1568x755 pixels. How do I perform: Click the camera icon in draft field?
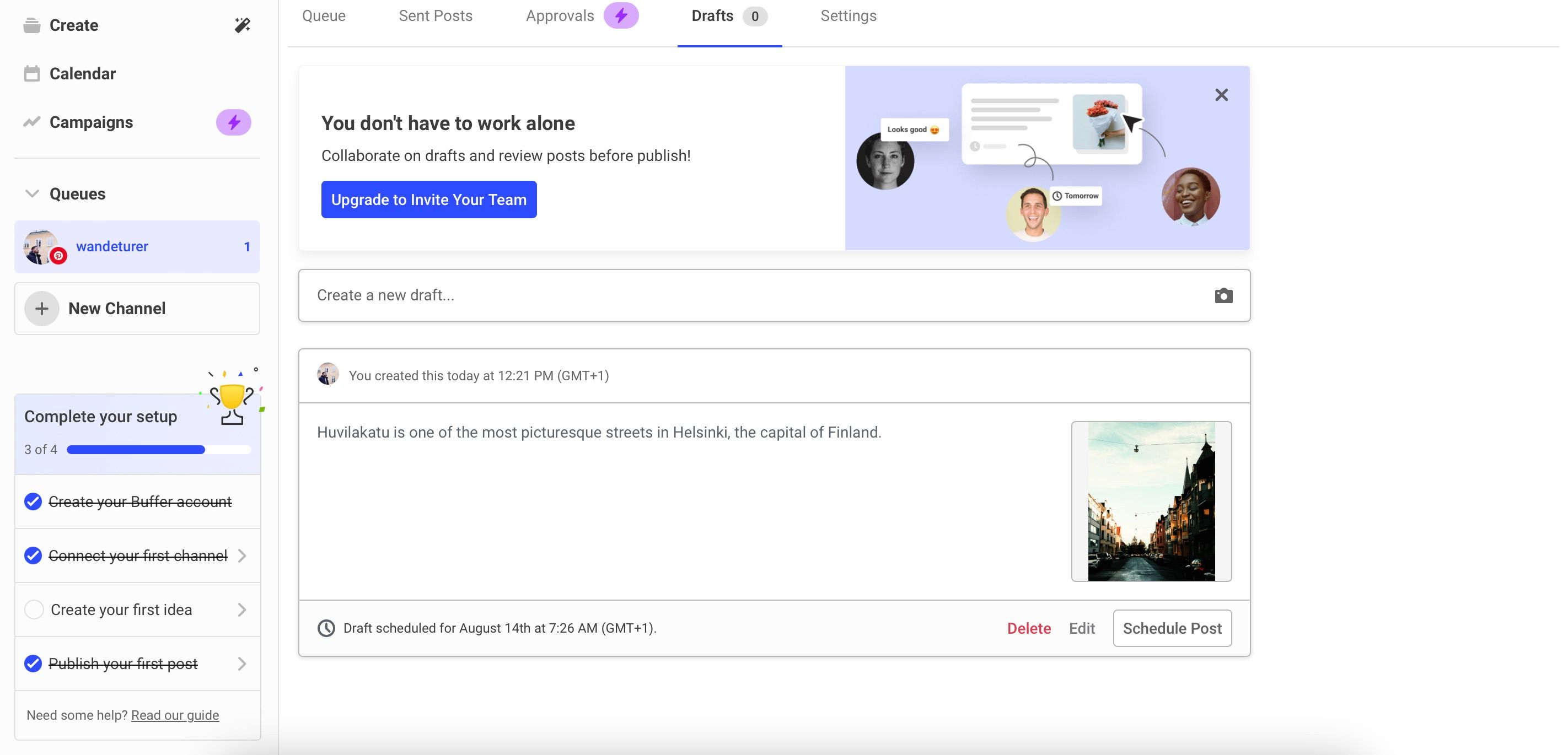click(x=1223, y=296)
